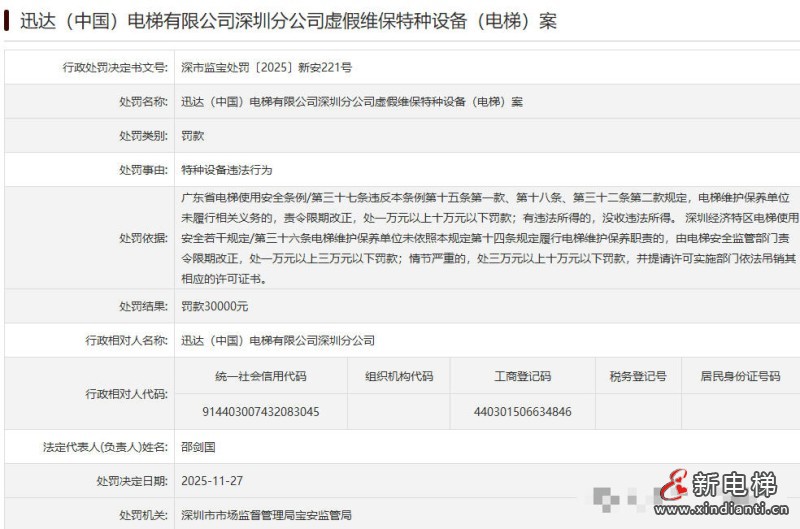Select legal representative name 邵剑国
The image size is (800, 529).
click(198, 446)
